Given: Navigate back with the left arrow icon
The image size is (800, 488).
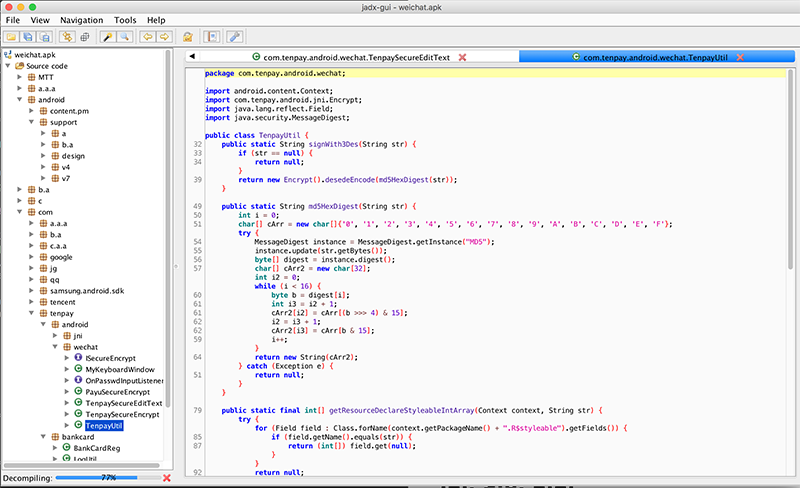Looking at the screenshot, I should click(147, 37).
